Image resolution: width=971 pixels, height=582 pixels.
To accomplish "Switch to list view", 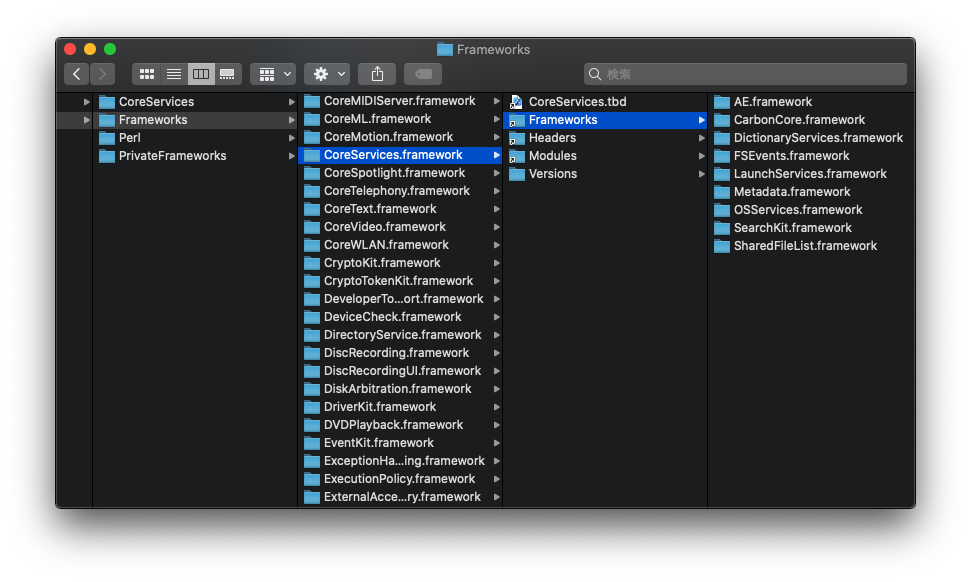I will (173, 73).
